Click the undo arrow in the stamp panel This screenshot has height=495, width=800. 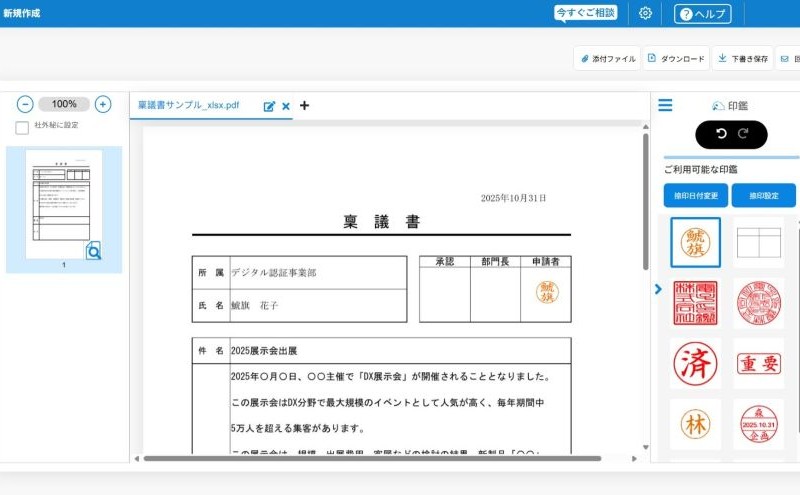pyautogui.click(x=718, y=134)
